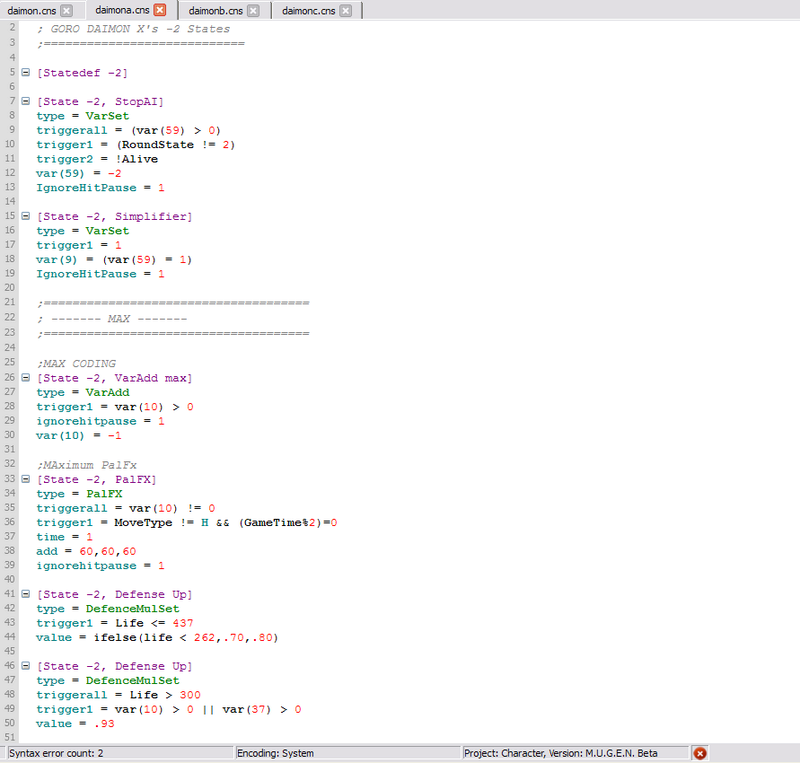Click the MoveType != H trigger line
This screenshot has height=763, width=800.
187,523
